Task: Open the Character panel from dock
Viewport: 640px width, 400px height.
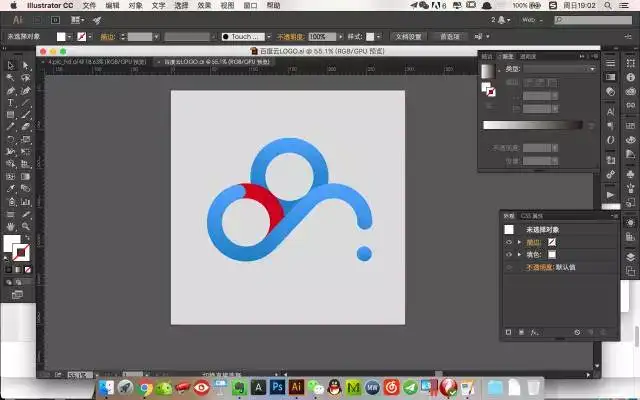Action: (x=611, y=111)
